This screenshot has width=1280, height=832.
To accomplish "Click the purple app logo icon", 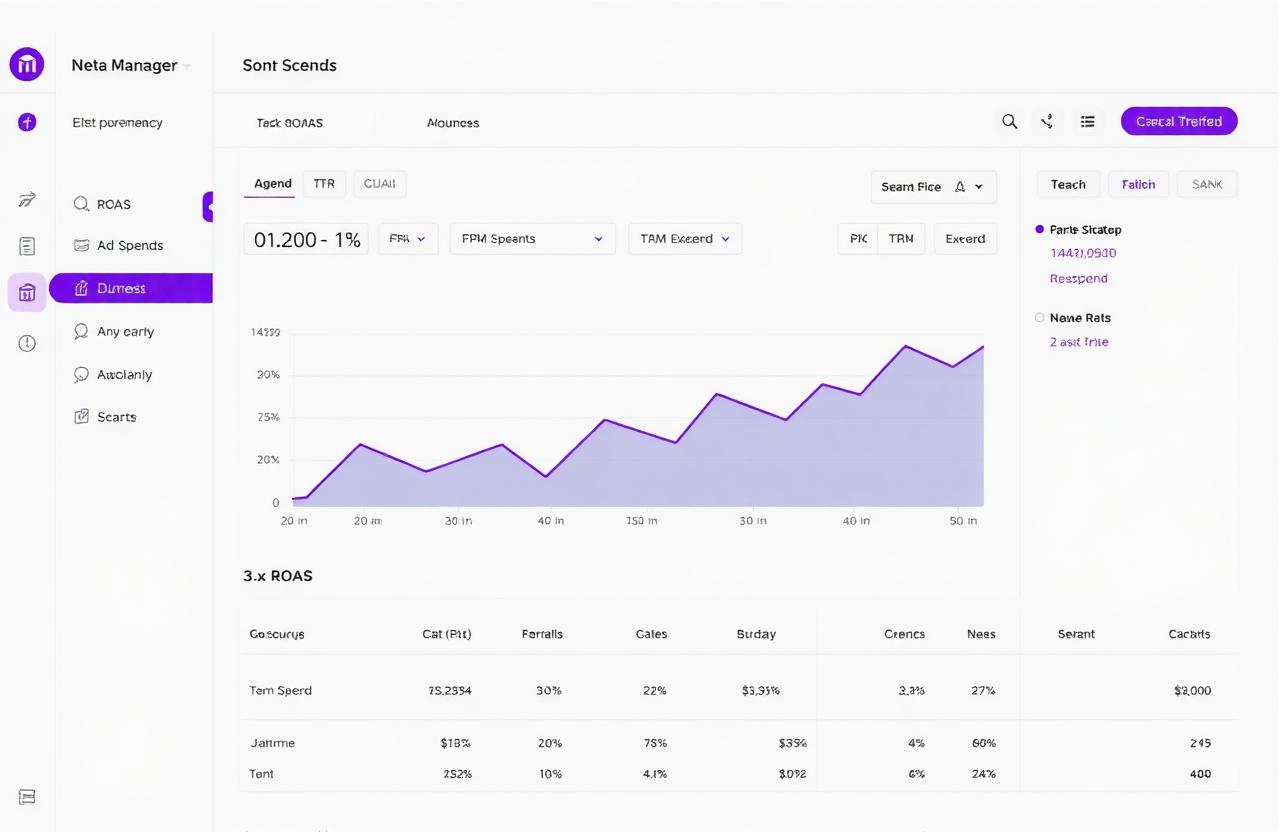I will pos(27,65).
